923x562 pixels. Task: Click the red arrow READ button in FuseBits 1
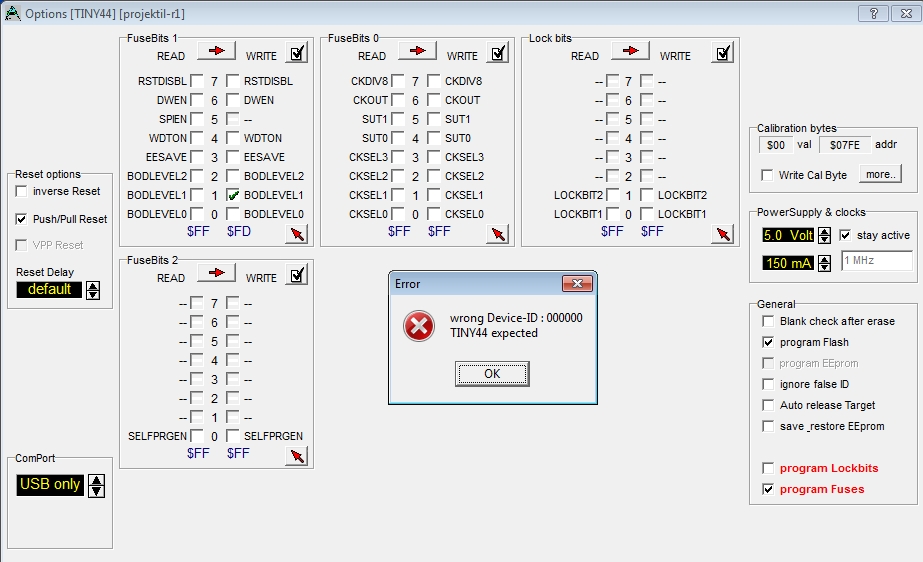pyautogui.click(x=216, y=52)
